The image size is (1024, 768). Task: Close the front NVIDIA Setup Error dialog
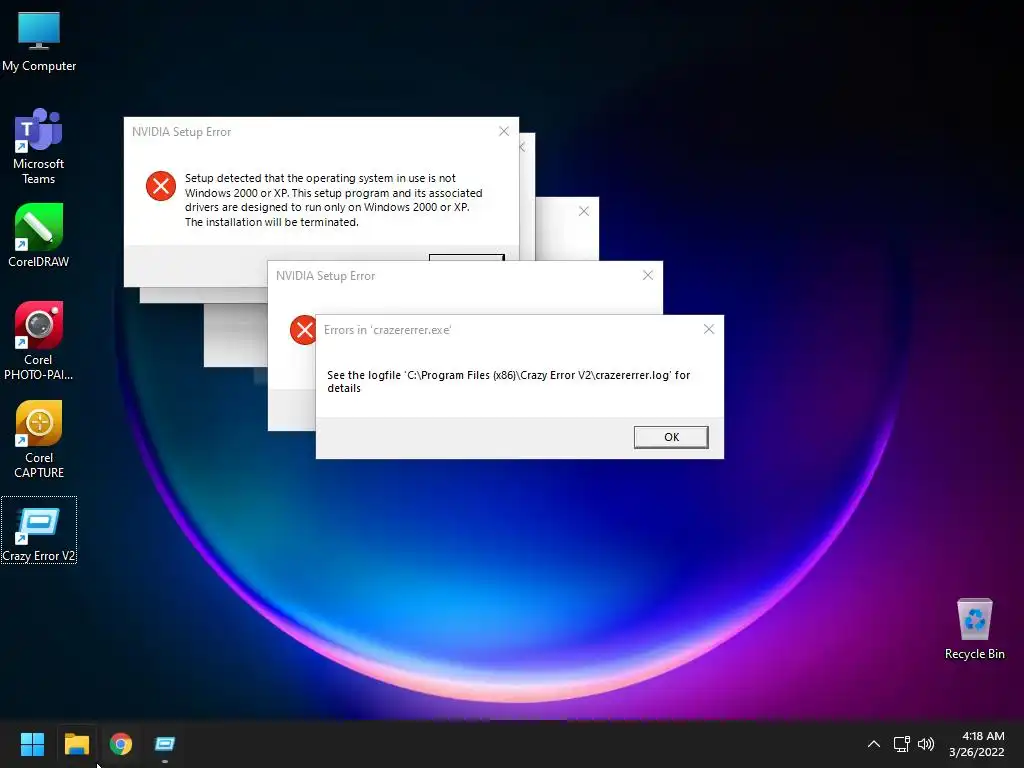[x=647, y=276]
